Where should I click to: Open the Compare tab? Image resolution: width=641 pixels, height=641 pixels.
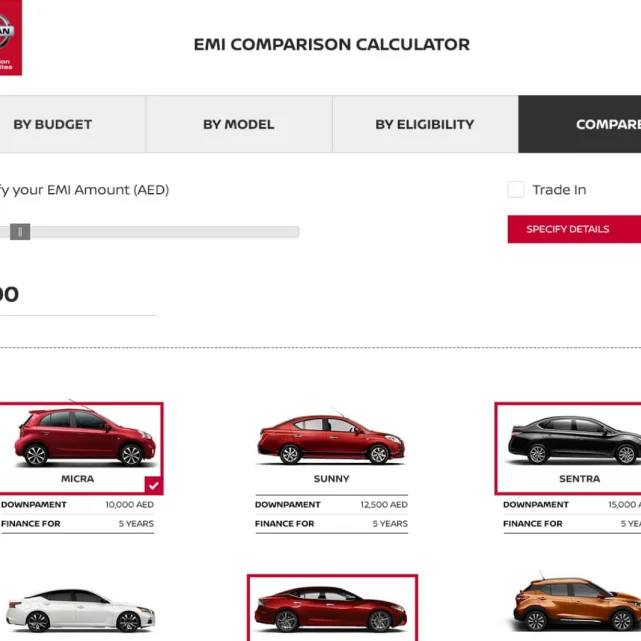[x=580, y=124]
